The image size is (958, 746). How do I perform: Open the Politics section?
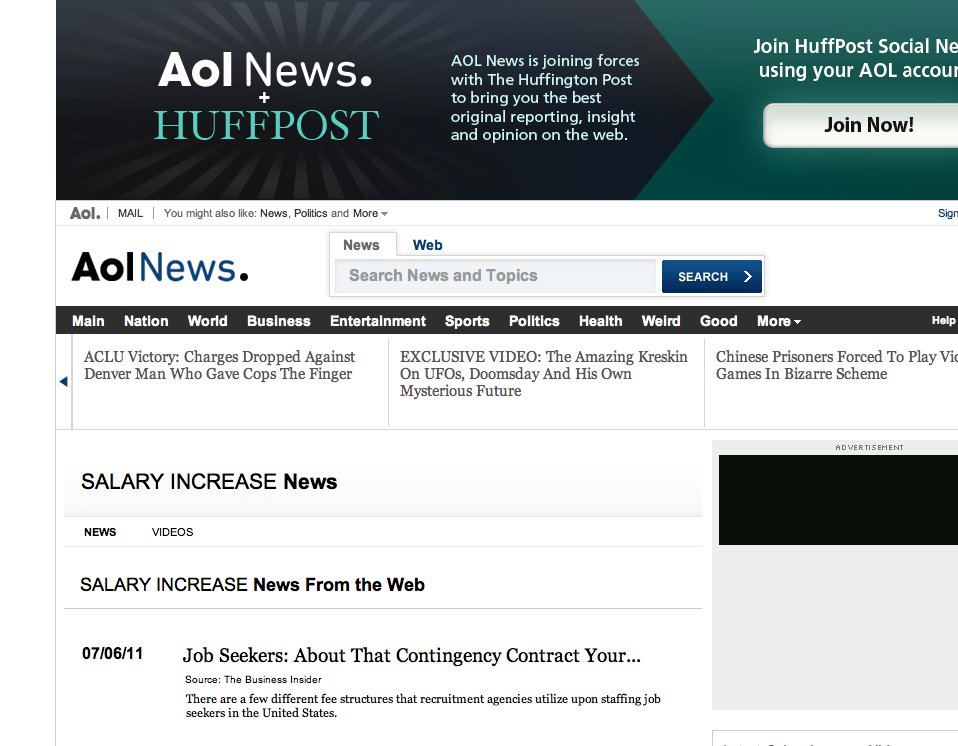coord(534,321)
